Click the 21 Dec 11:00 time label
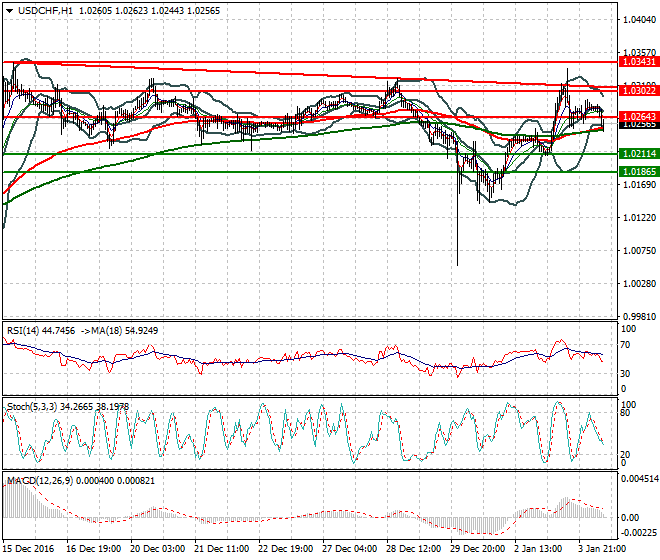 click(221, 549)
